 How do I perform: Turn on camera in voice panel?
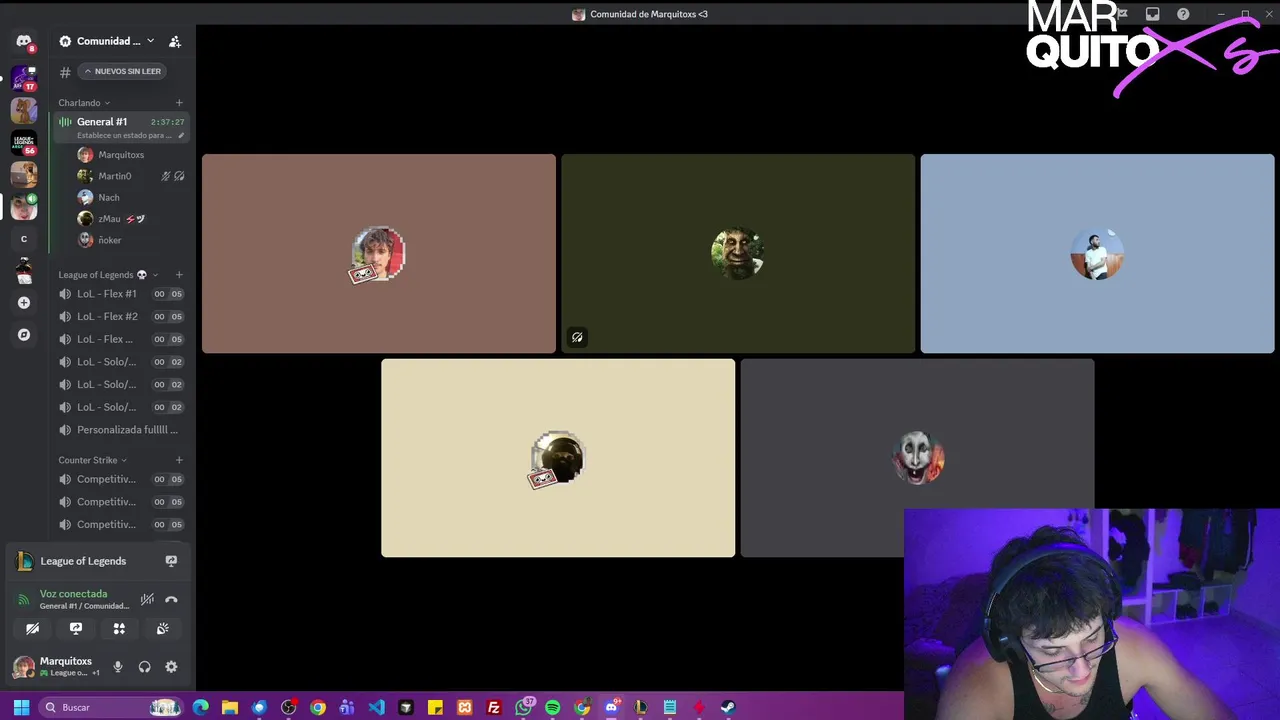pyautogui.click(x=32, y=629)
